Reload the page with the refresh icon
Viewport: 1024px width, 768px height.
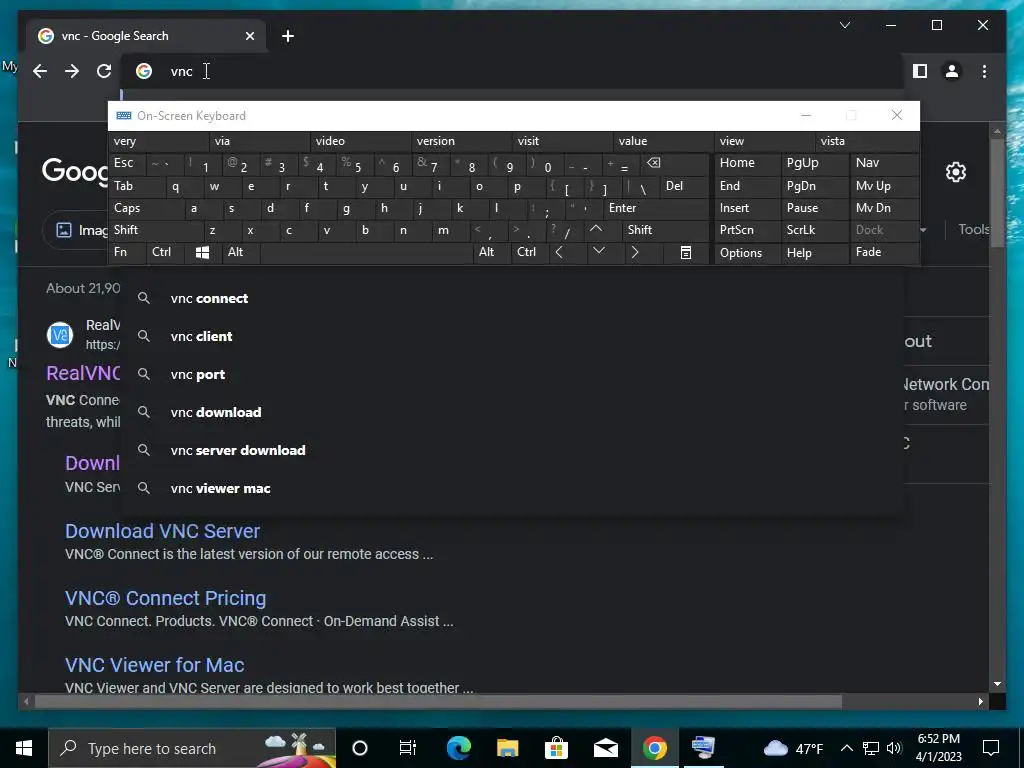click(104, 71)
